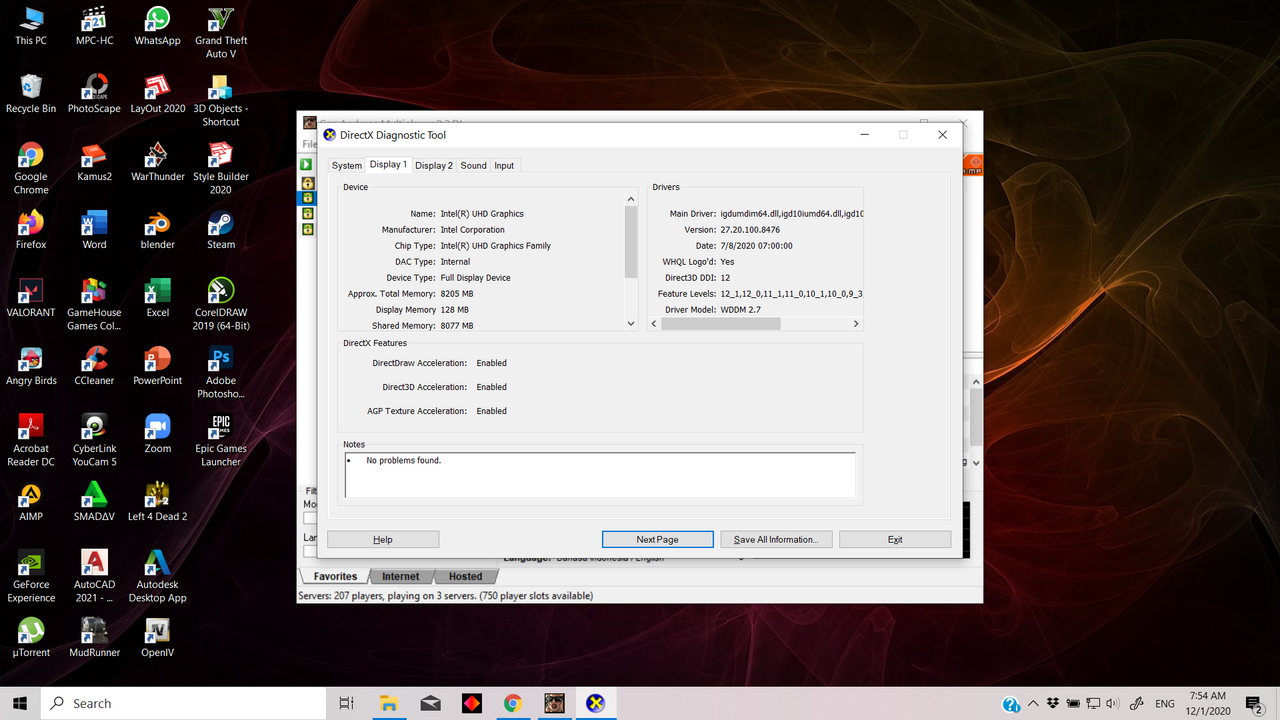Click Save All Information button

[776, 539]
